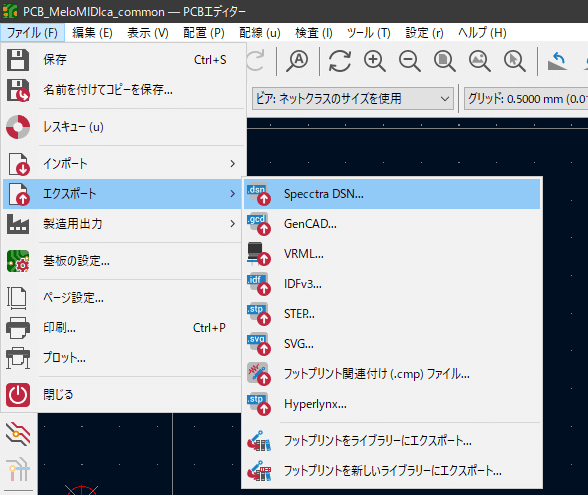Click the red power icon for 閉じる

click(x=18, y=394)
